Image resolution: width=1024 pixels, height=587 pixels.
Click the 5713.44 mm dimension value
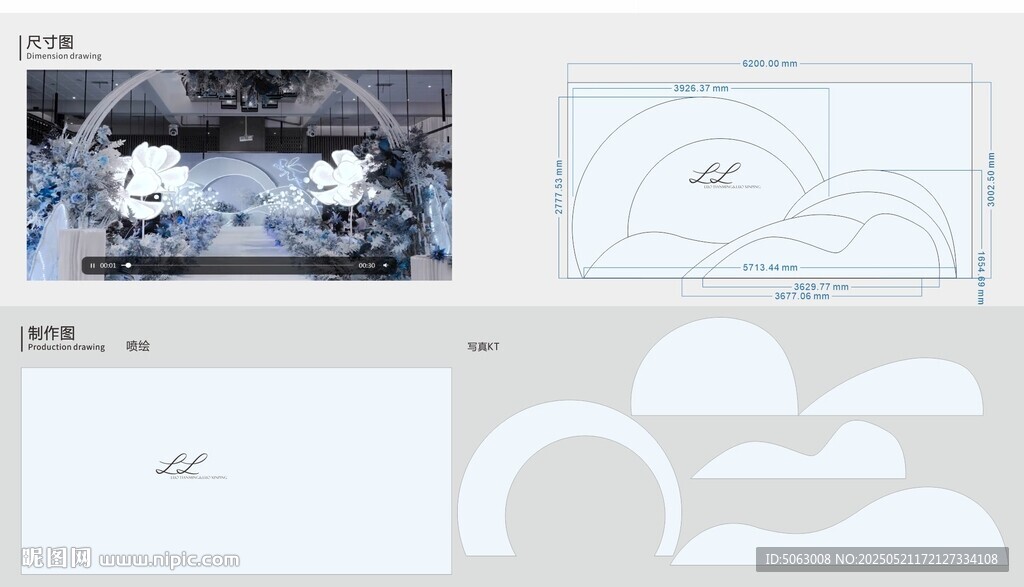coord(770,268)
